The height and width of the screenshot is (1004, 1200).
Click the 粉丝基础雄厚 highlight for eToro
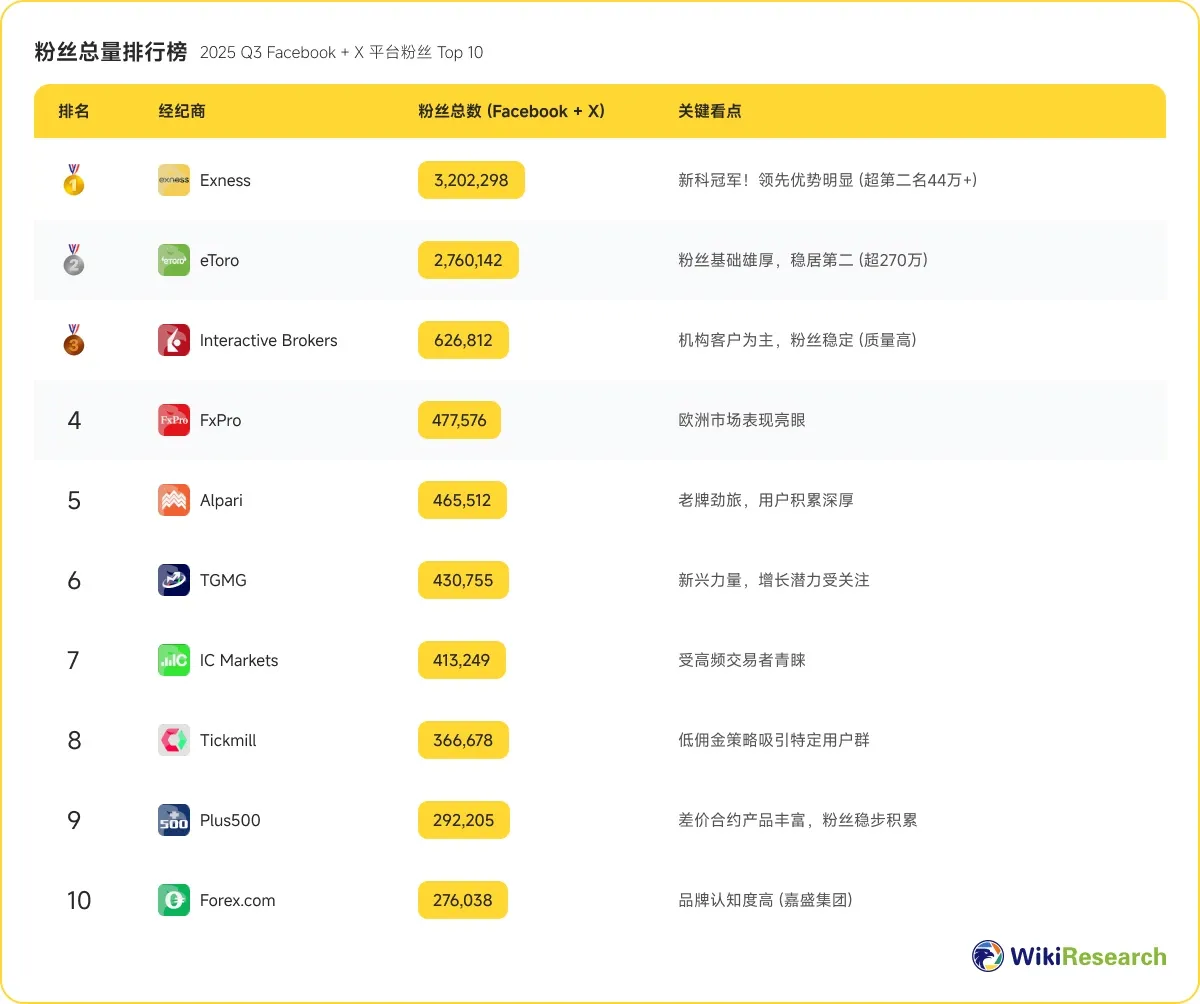coord(803,260)
